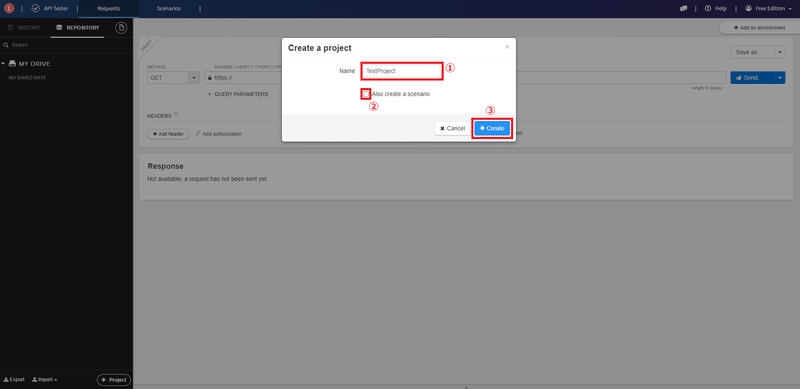
Task: Expand the bottom panel chevron
Action: coord(466,386)
